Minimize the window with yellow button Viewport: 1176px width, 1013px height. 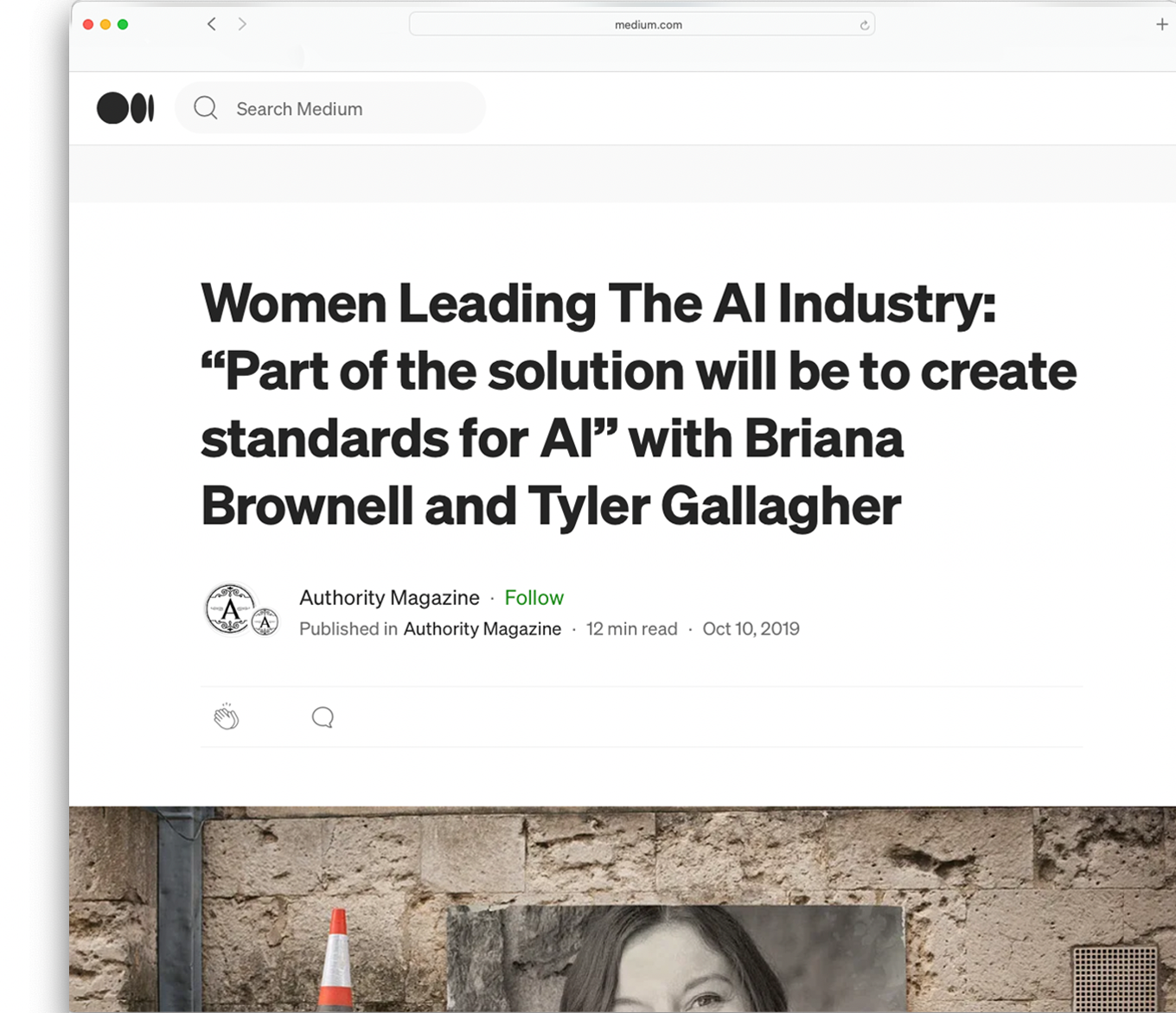(x=105, y=24)
